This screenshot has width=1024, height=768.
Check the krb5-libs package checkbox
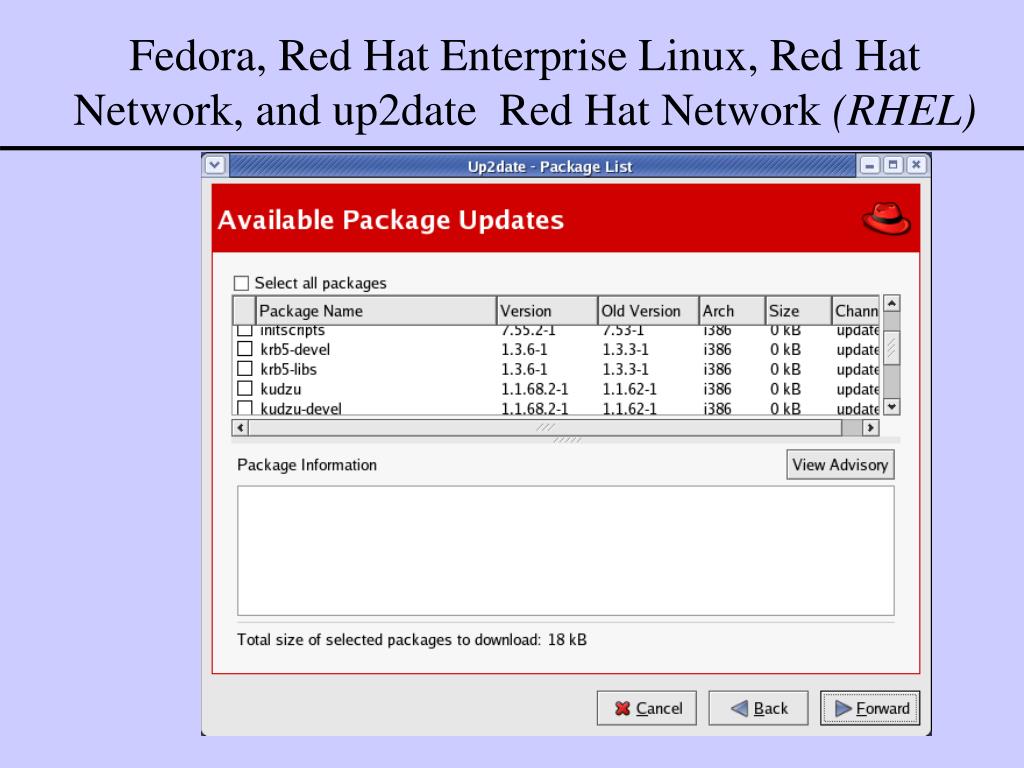pos(245,368)
